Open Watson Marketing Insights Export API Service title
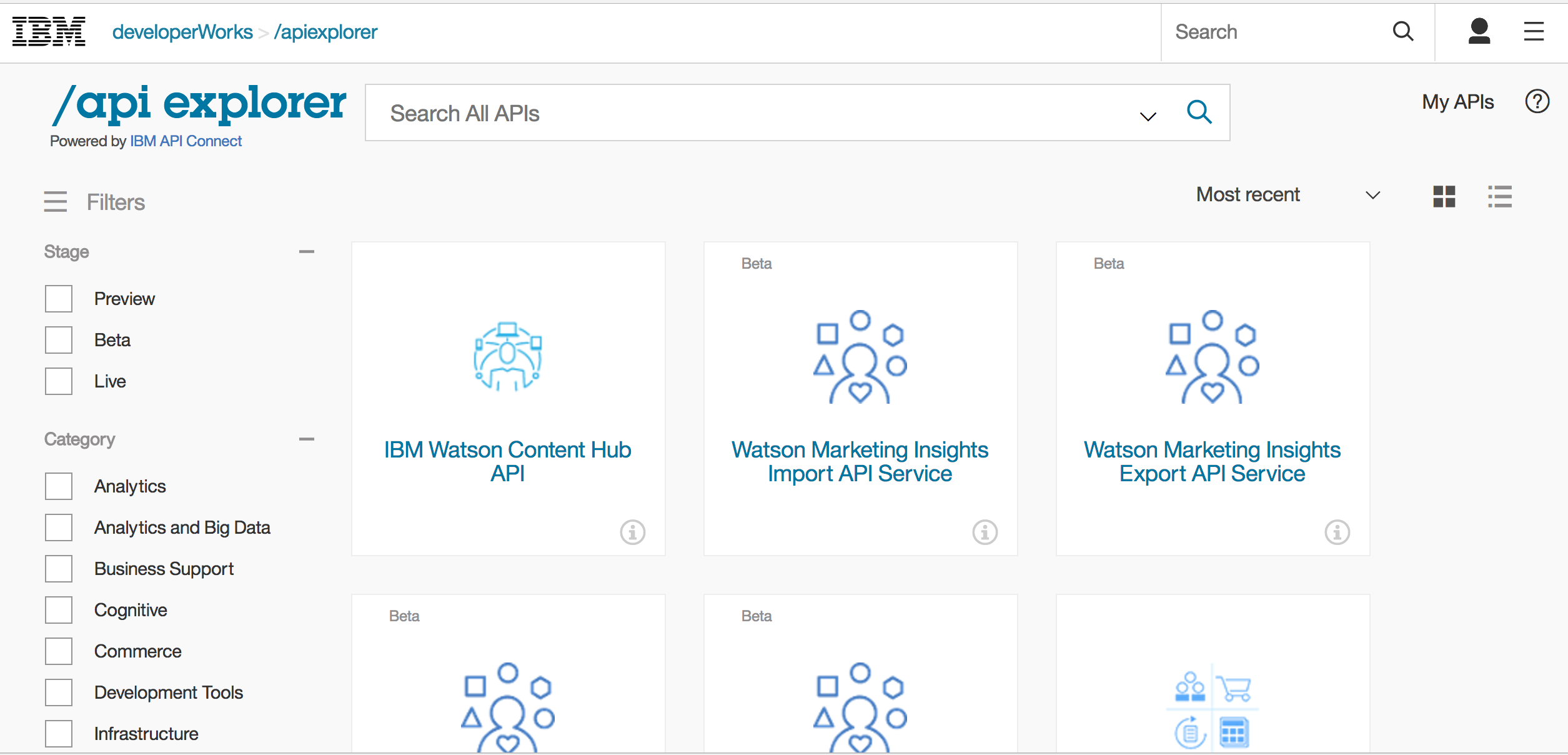The image size is (1568, 755). tap(1213, 461)
